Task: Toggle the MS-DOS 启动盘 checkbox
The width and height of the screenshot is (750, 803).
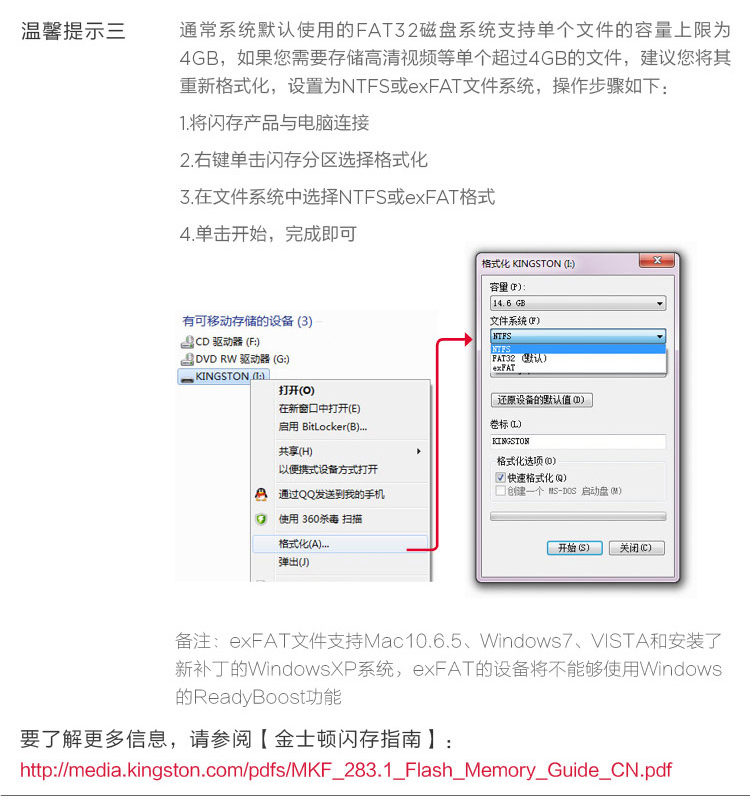Action: [501, 491]
